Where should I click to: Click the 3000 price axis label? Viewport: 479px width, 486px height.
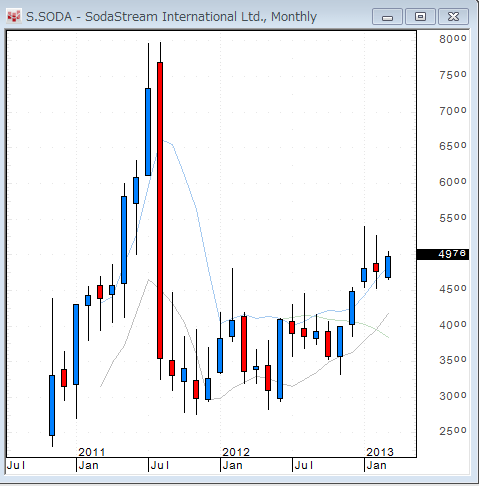coord(453,396)
